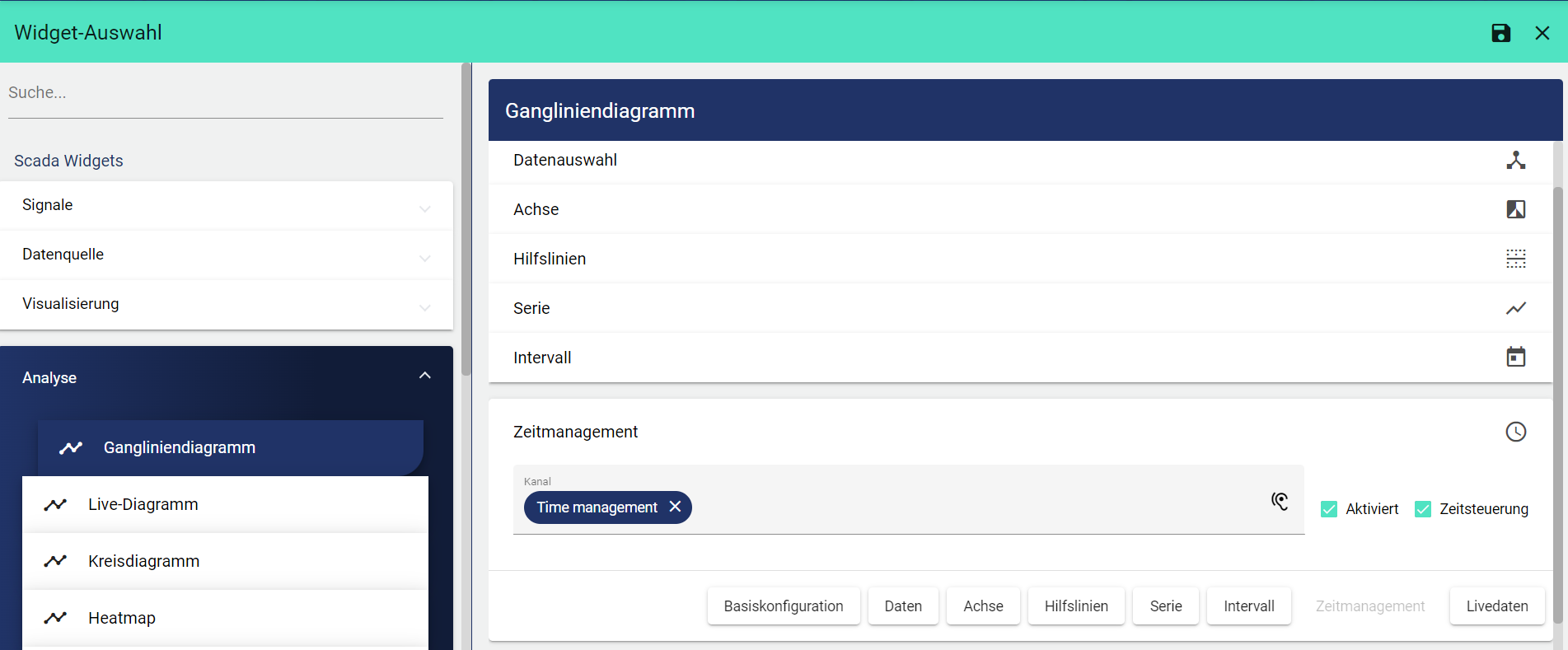Click the Intervall calendar icon
The width and height of the screenshot is (1568, 650).
[x=1515, y=357]
